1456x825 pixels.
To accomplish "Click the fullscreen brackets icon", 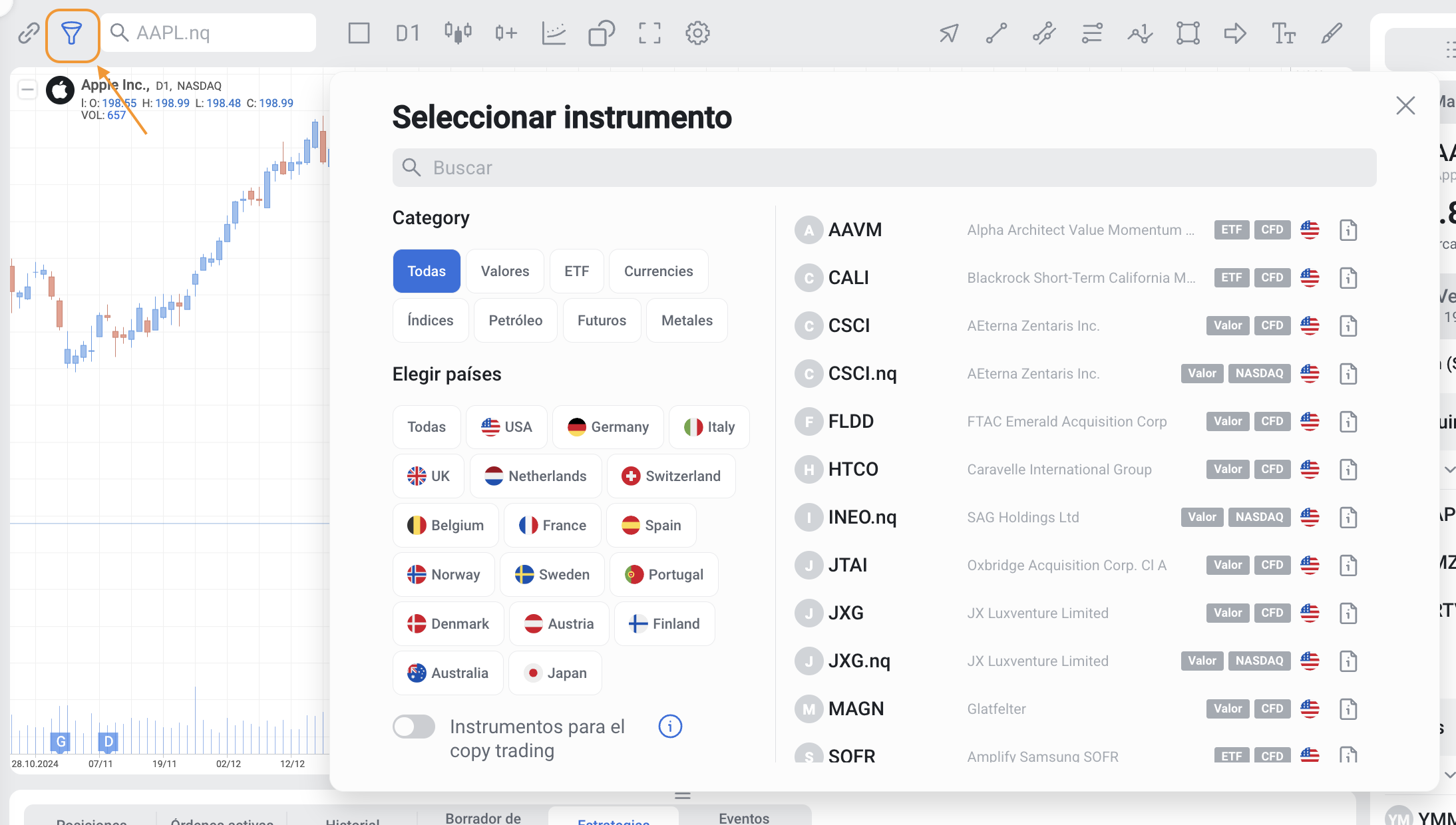I will (649, 33).
